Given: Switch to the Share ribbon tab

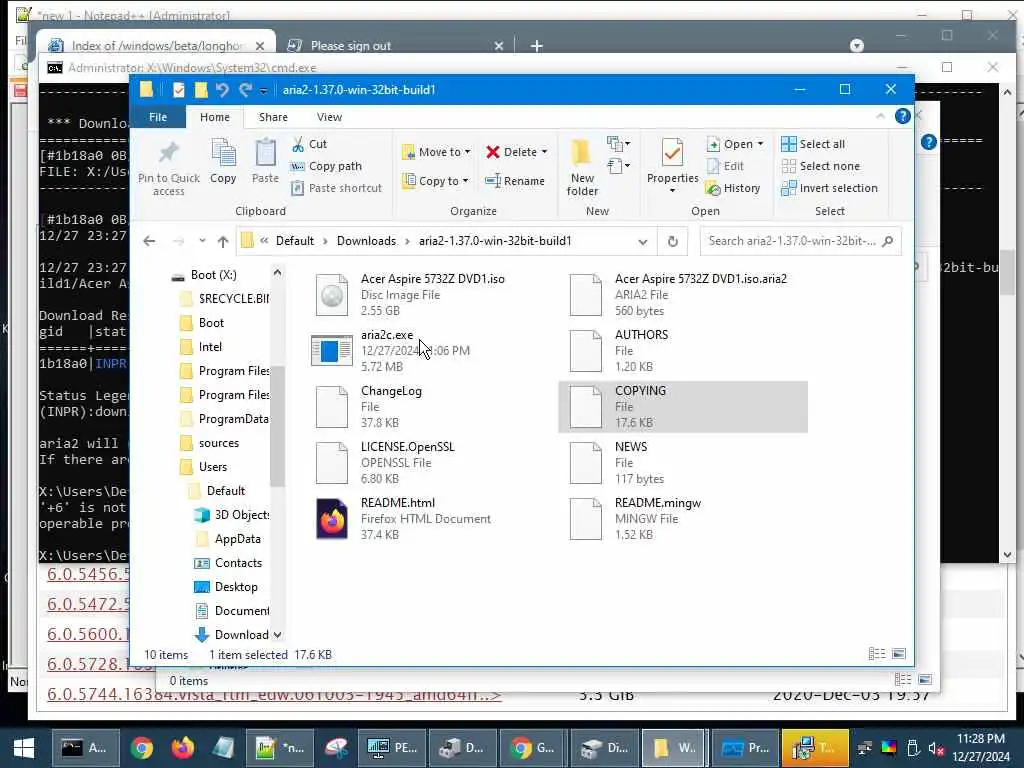Looking at the screenshot, I should 273,117.
